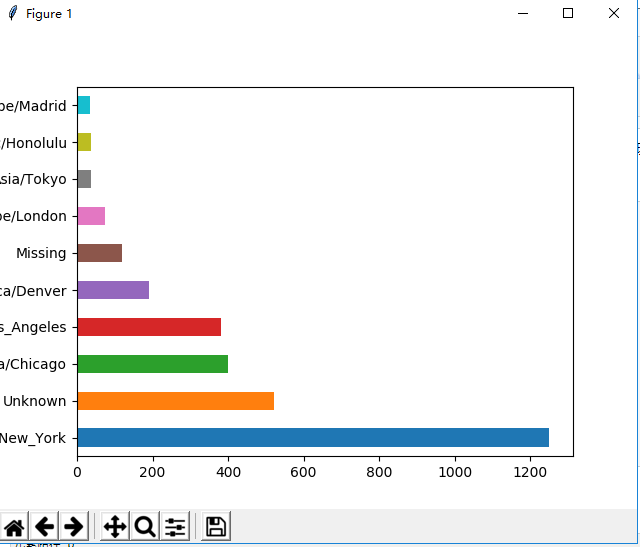Go back to previous view arrow

click(44, 526)
